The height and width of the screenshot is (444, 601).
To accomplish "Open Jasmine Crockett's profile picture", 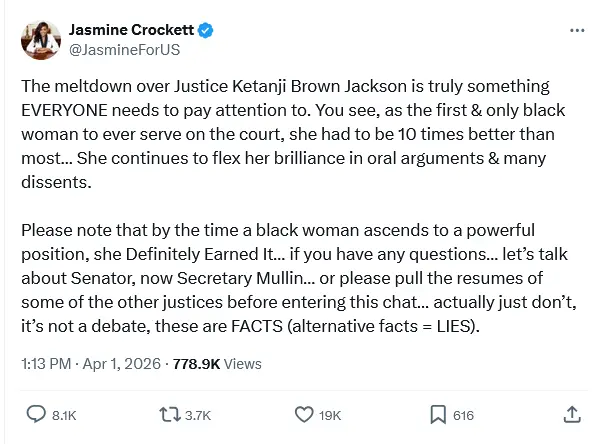I will [40, 40].
